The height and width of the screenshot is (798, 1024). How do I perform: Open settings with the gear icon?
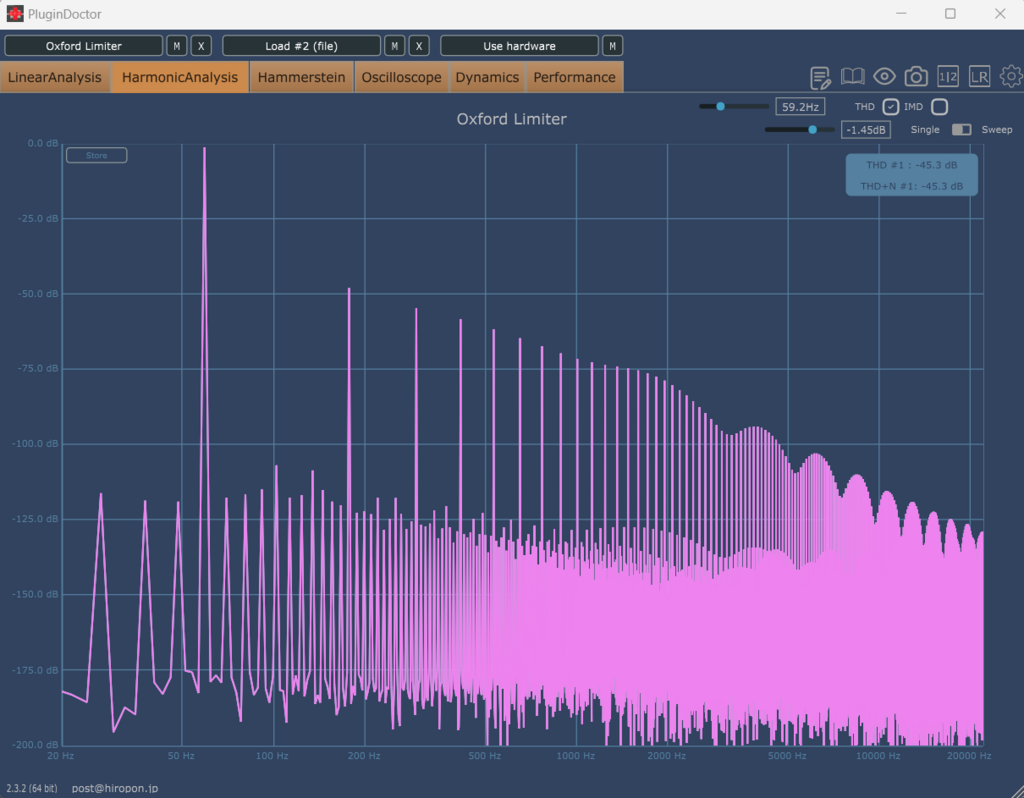1012,76
